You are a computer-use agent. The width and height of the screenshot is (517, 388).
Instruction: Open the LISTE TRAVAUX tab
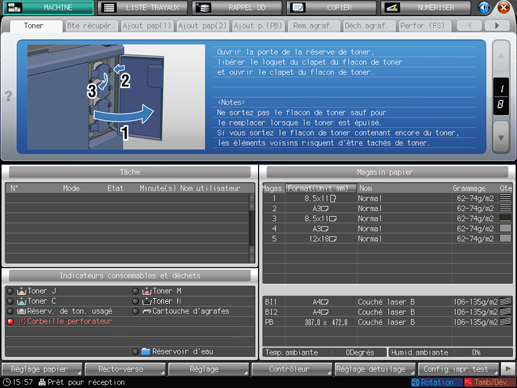[143, 7]
